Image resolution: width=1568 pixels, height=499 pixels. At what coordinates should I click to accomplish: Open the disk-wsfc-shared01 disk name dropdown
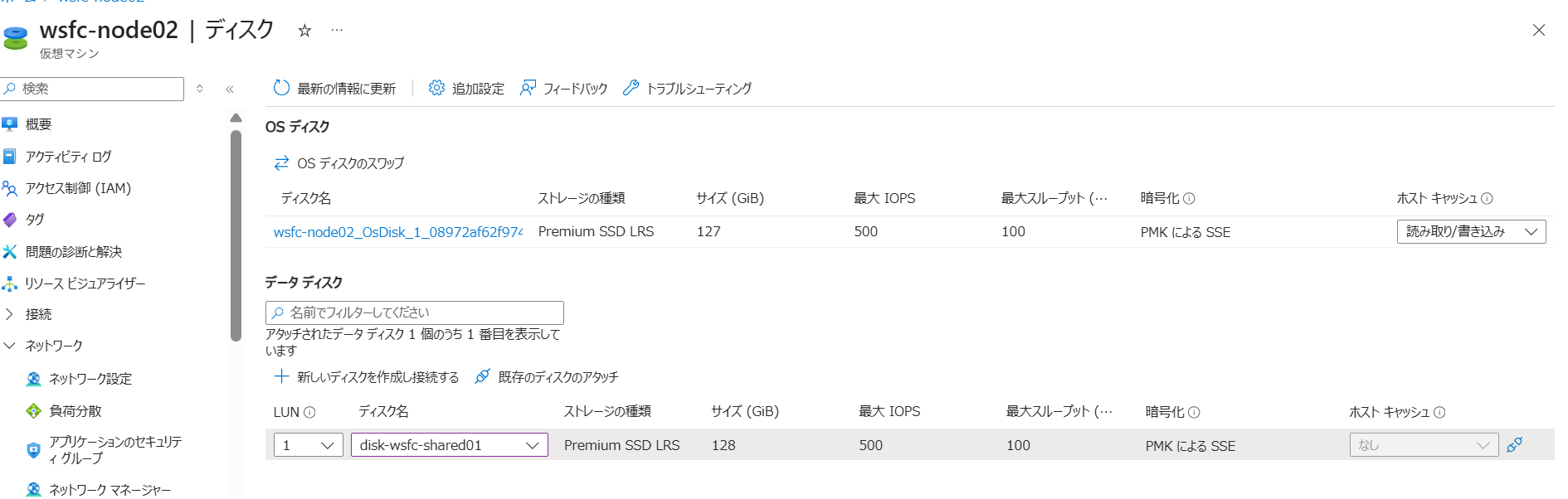pos(449,445)
